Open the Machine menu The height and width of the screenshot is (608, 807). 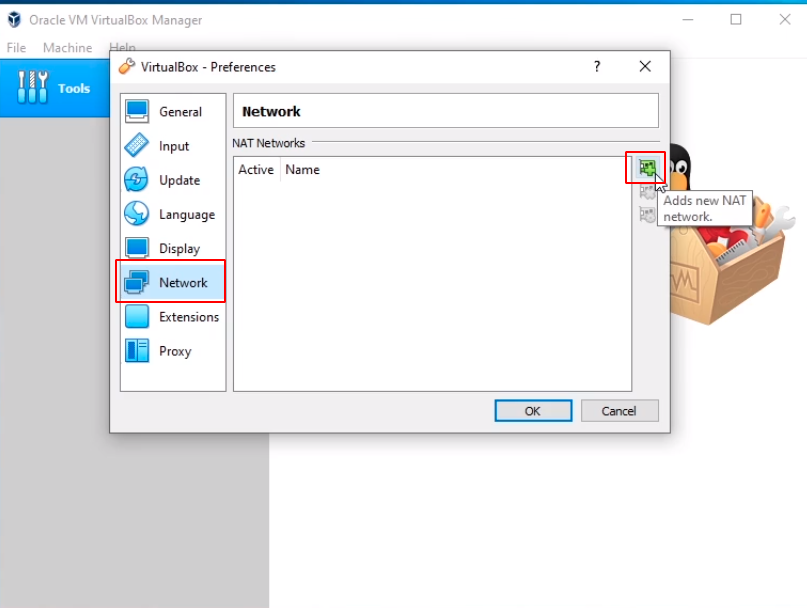[67, 48]
